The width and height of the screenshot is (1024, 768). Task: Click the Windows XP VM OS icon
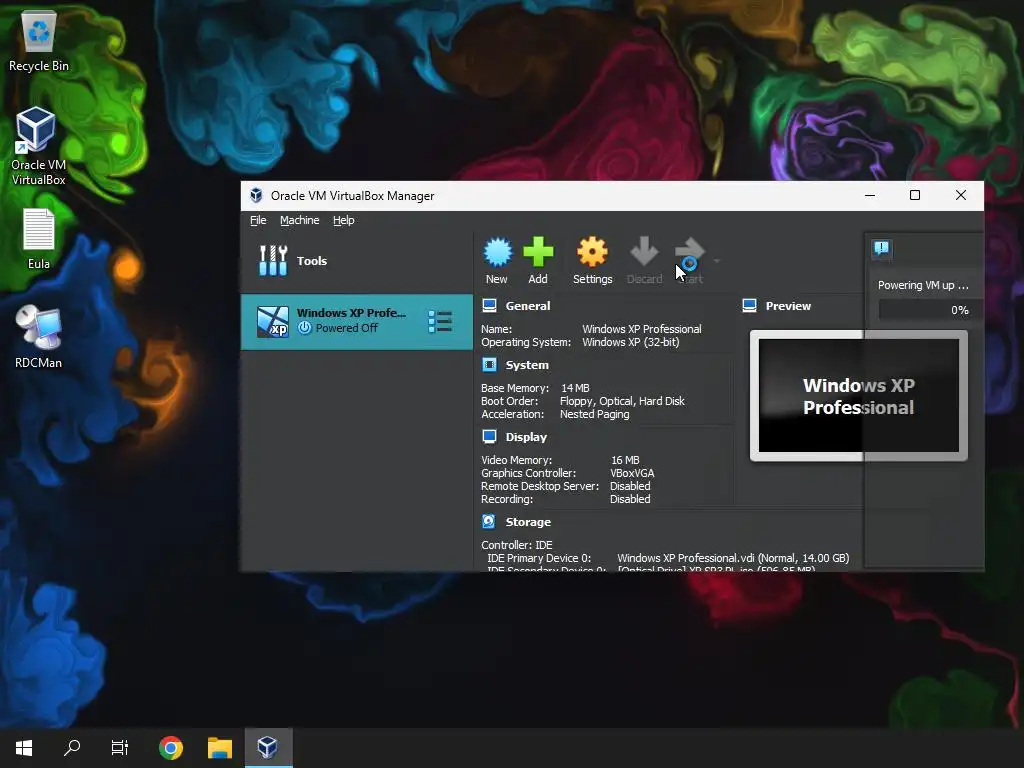(x=272, y=321)
